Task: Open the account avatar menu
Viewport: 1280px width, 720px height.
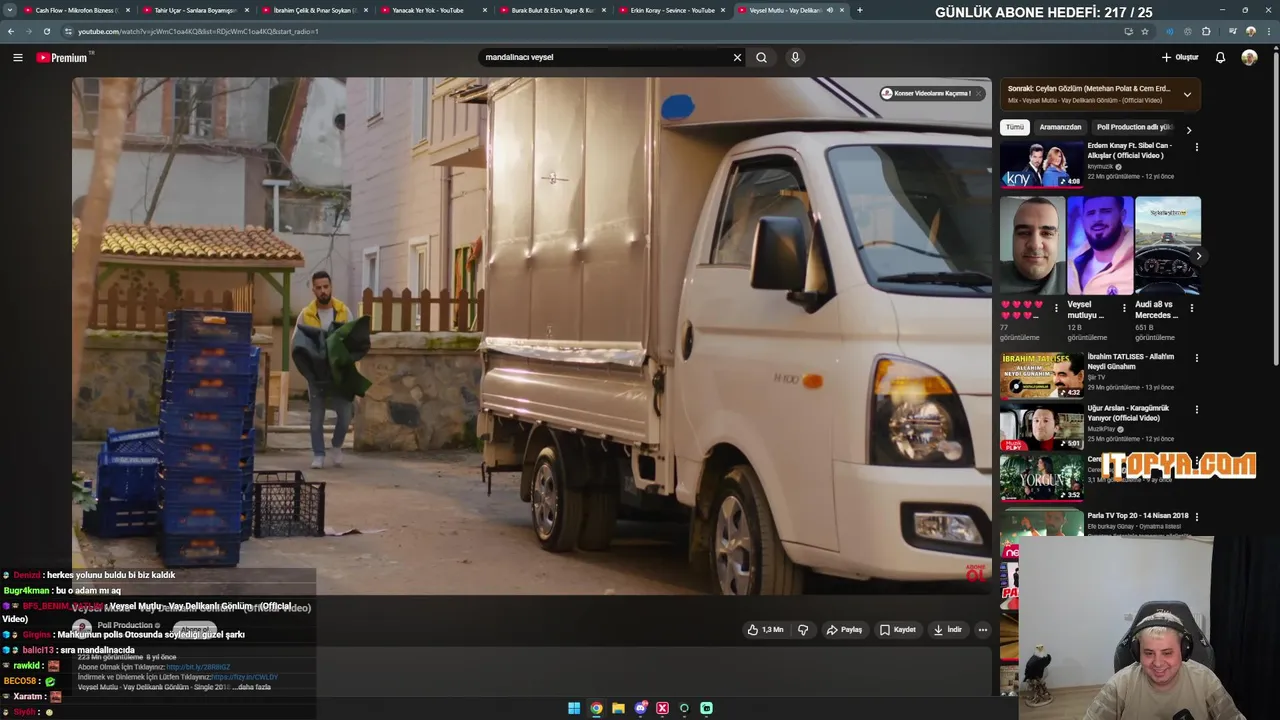Action: pyautogui.click(x=1249, y=57)
